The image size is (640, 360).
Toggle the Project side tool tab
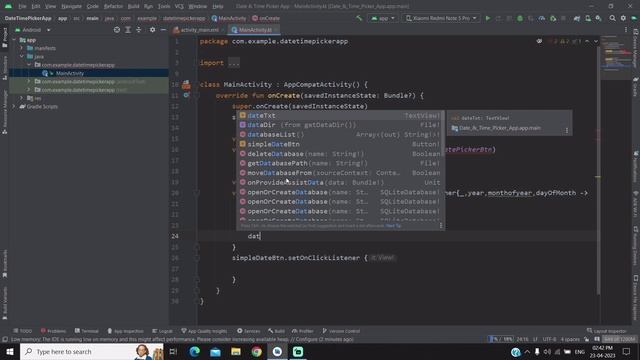(4, 38)
